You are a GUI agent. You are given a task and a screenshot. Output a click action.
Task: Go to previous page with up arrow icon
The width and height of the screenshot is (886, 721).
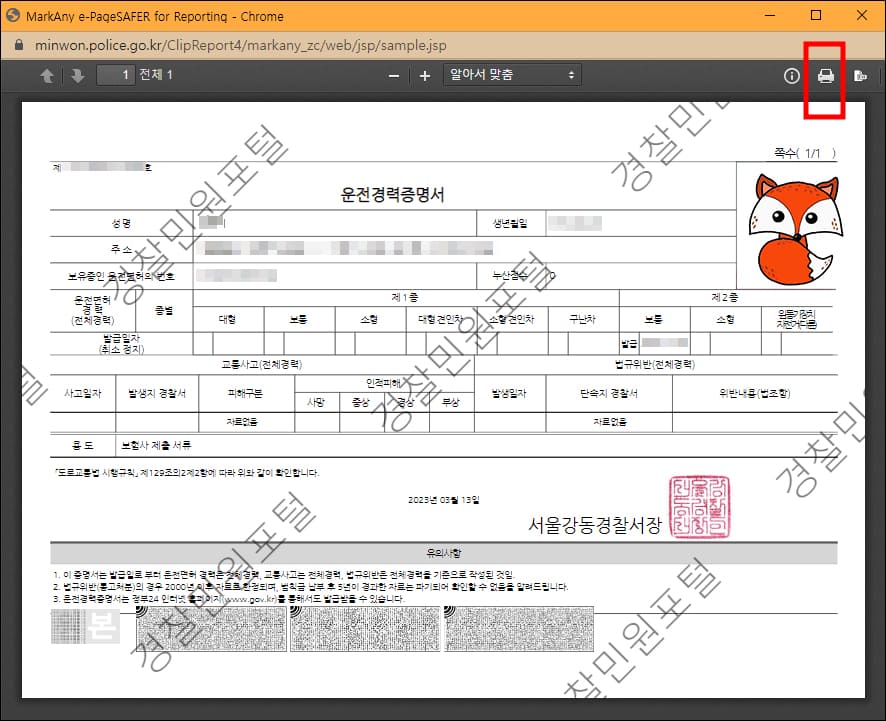point(45,75)
